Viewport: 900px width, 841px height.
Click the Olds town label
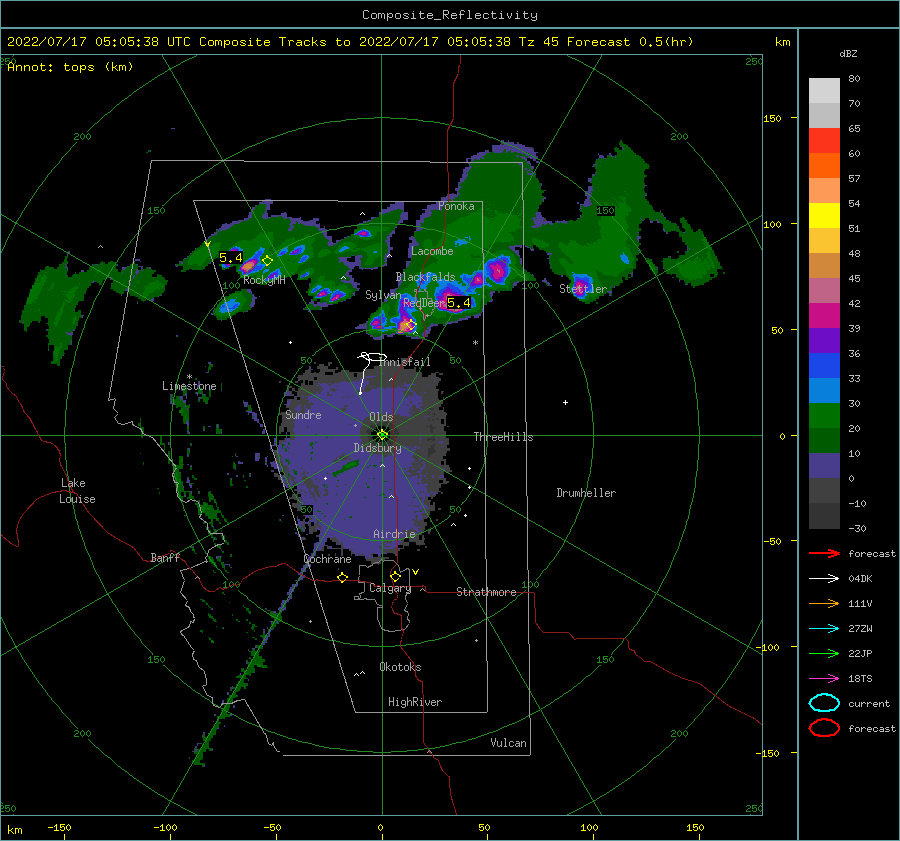[x=381, y=417]
